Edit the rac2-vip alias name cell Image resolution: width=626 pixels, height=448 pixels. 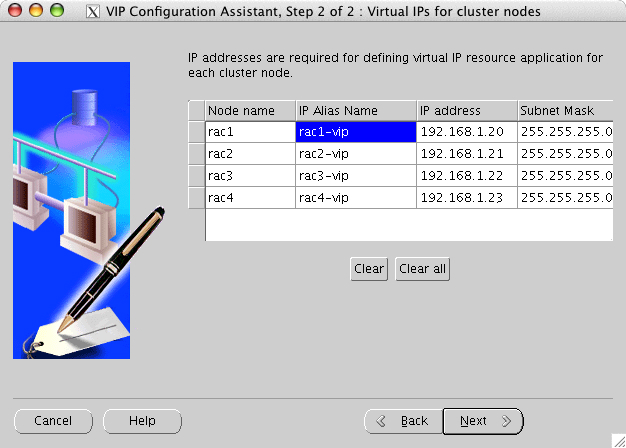click(355, 154)
